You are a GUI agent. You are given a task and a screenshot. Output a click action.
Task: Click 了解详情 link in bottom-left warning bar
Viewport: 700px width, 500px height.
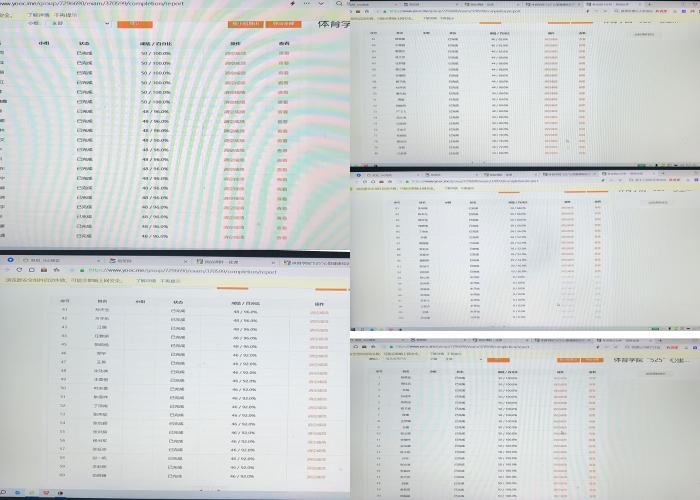pos(146,281)
